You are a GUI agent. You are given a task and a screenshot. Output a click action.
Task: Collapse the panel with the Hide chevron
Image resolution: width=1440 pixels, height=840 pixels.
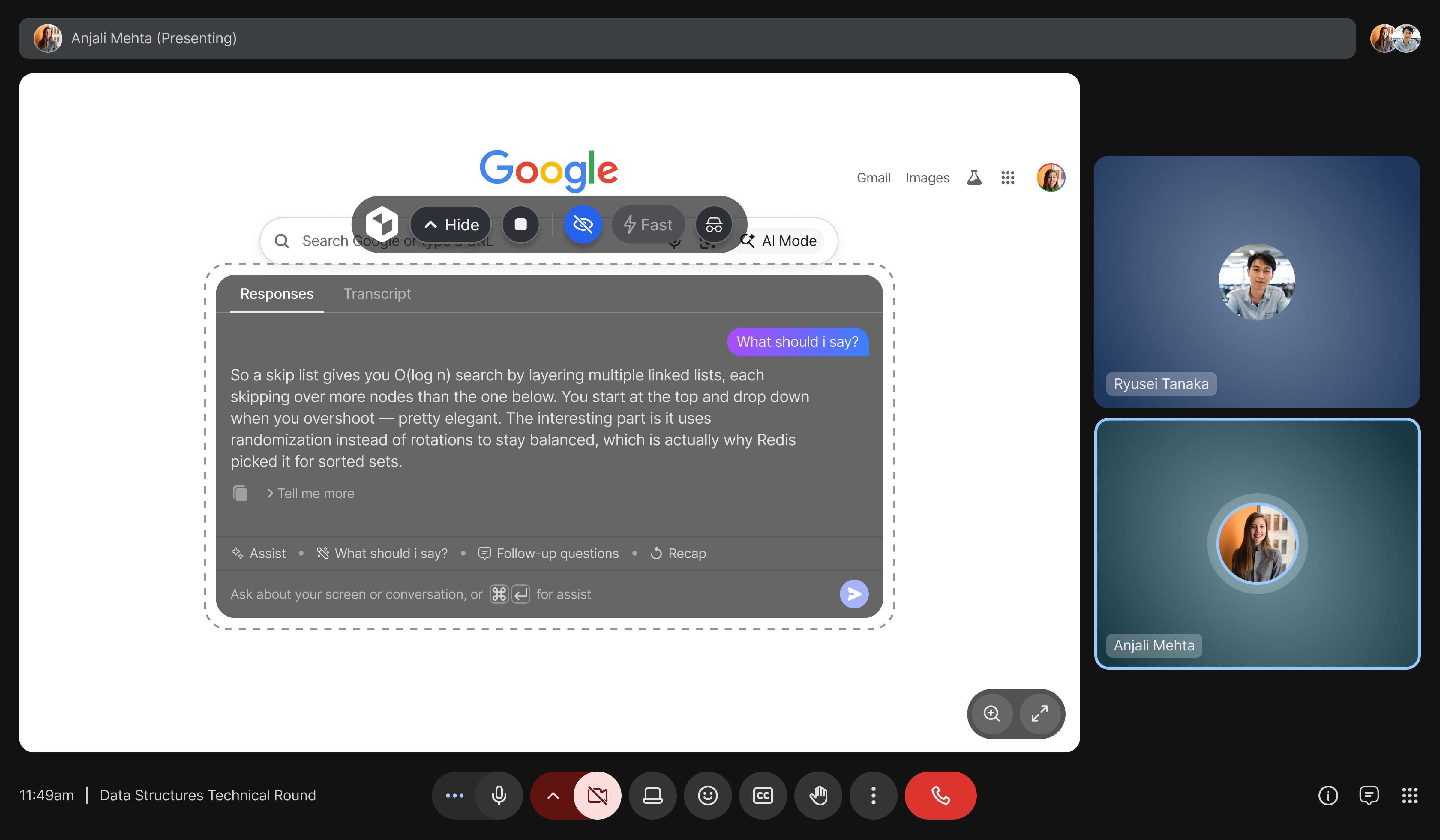click(451, 225)
